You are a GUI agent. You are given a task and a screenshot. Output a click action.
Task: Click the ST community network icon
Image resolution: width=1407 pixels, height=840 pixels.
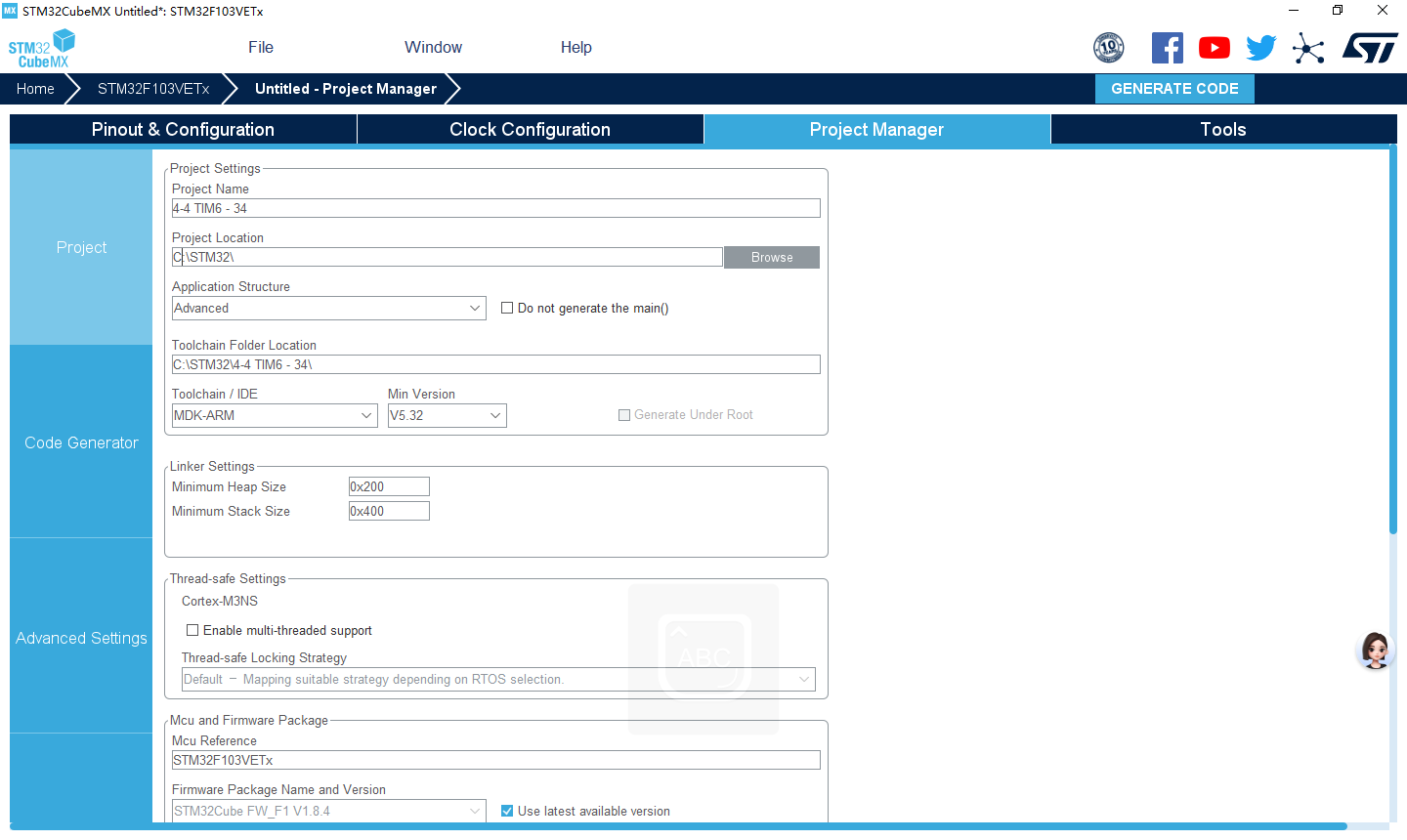tap(1307, 48)
